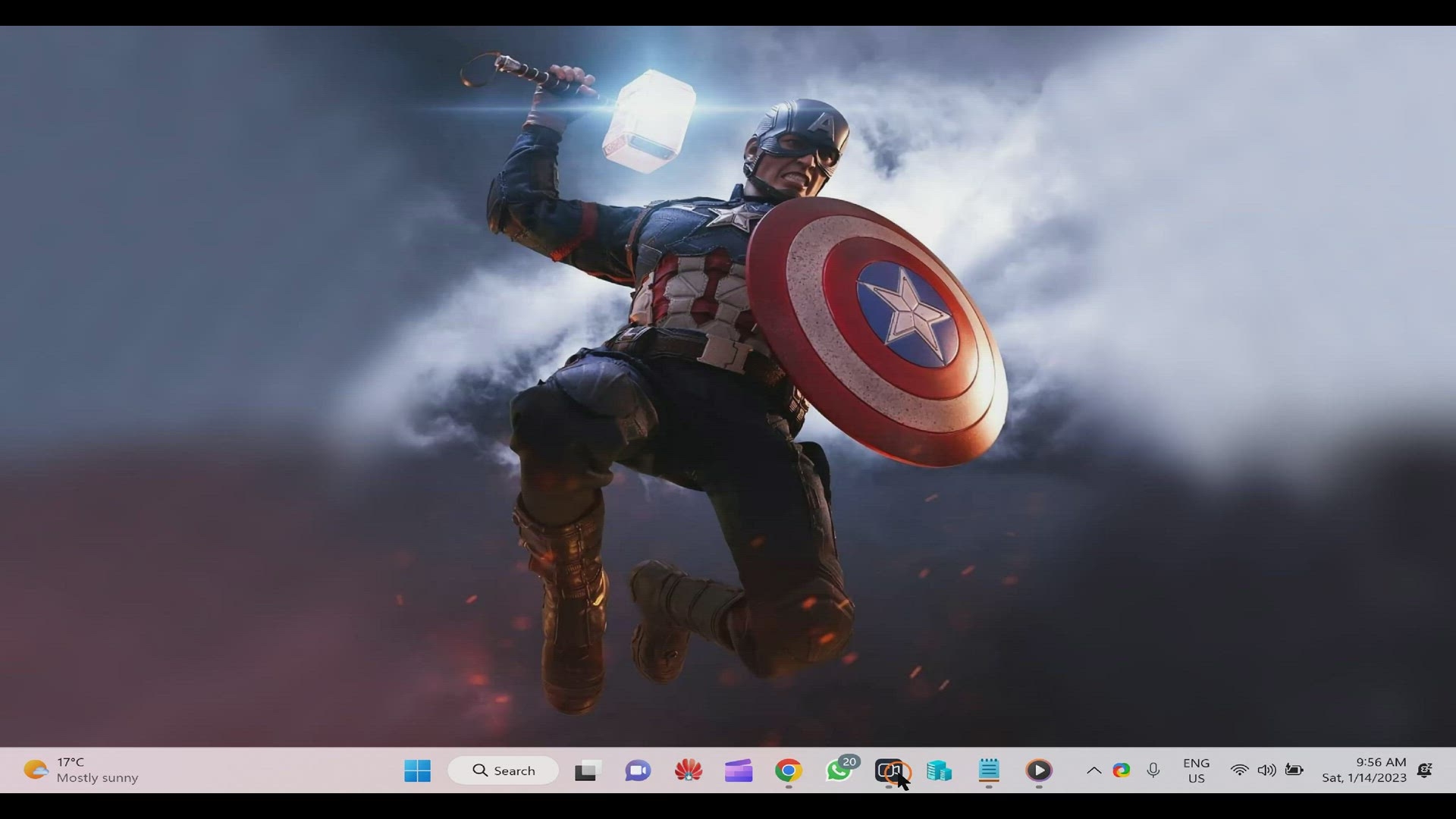
Task: Open Wi-Fi network quick settings
Action: (1239, 770)
